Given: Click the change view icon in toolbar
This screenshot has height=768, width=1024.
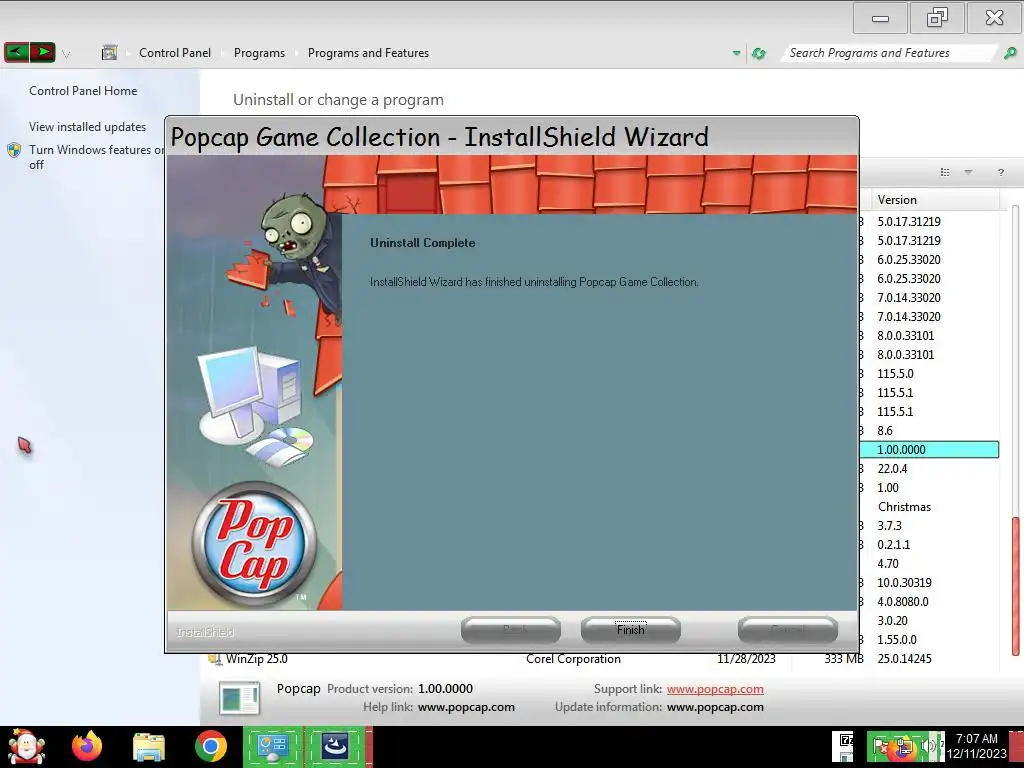Looking at the screenshot, I should (x=944, y=172).
